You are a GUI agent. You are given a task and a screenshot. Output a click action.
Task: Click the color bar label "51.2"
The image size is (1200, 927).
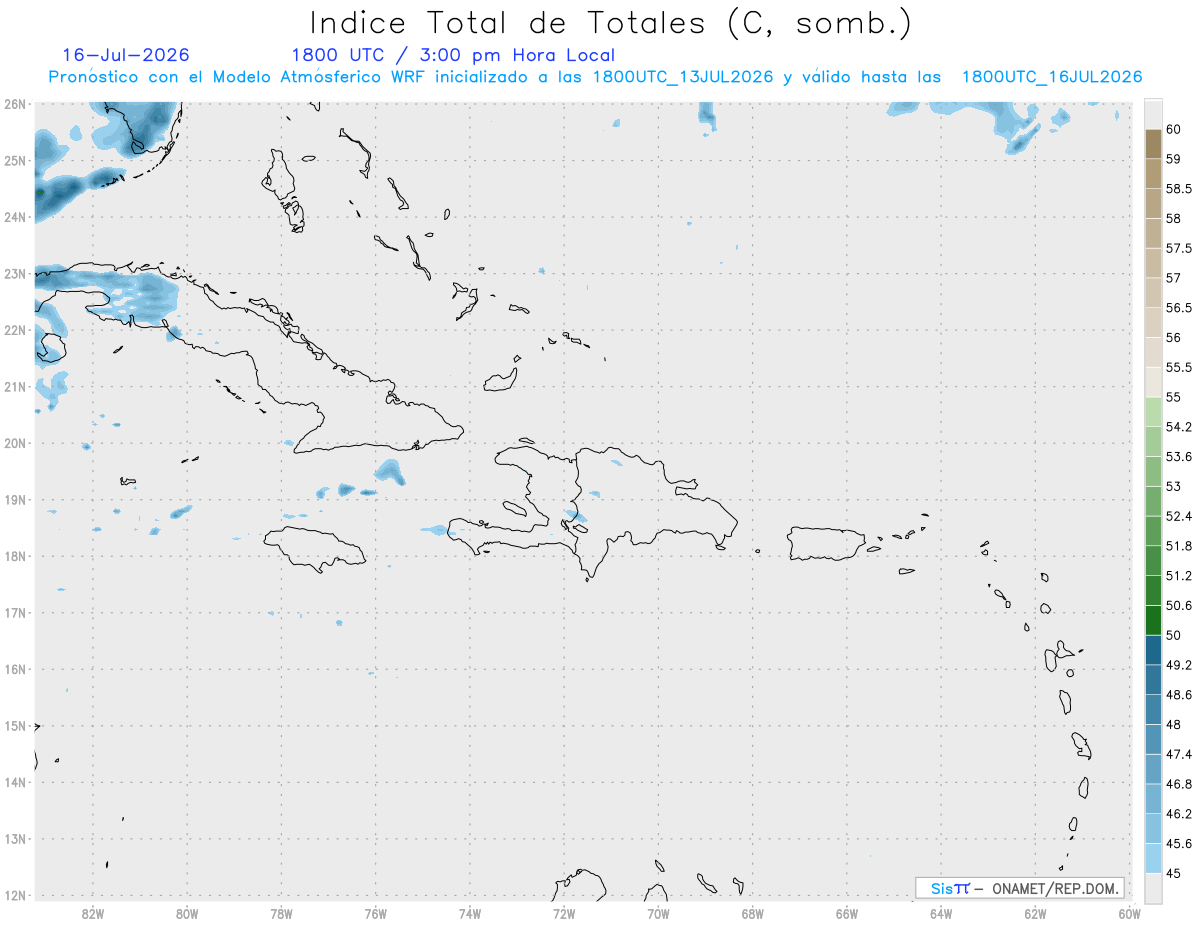pyautogui.click(x=1179, y=576)
